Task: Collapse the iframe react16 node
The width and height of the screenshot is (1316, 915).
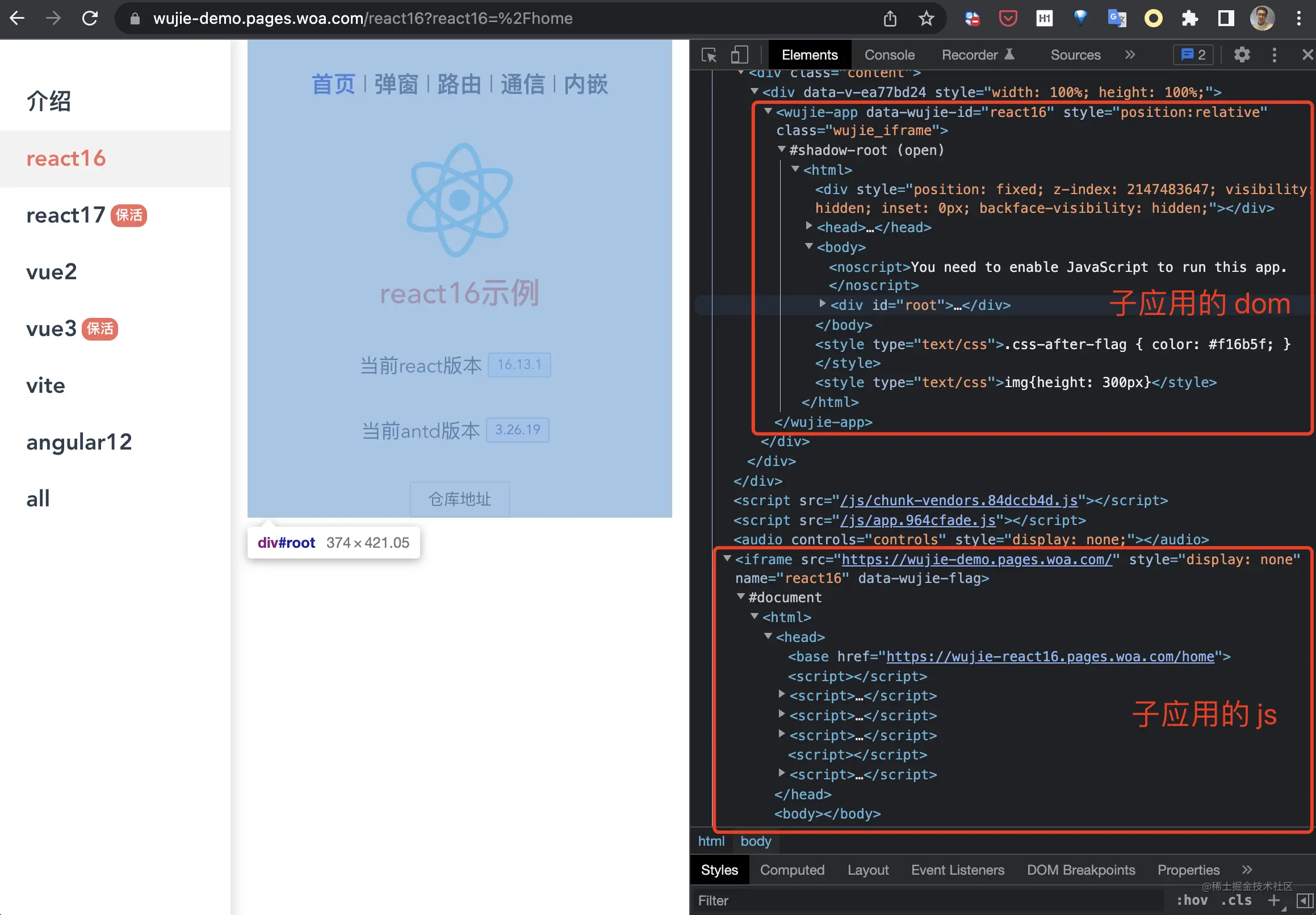Action: point(727,559)
